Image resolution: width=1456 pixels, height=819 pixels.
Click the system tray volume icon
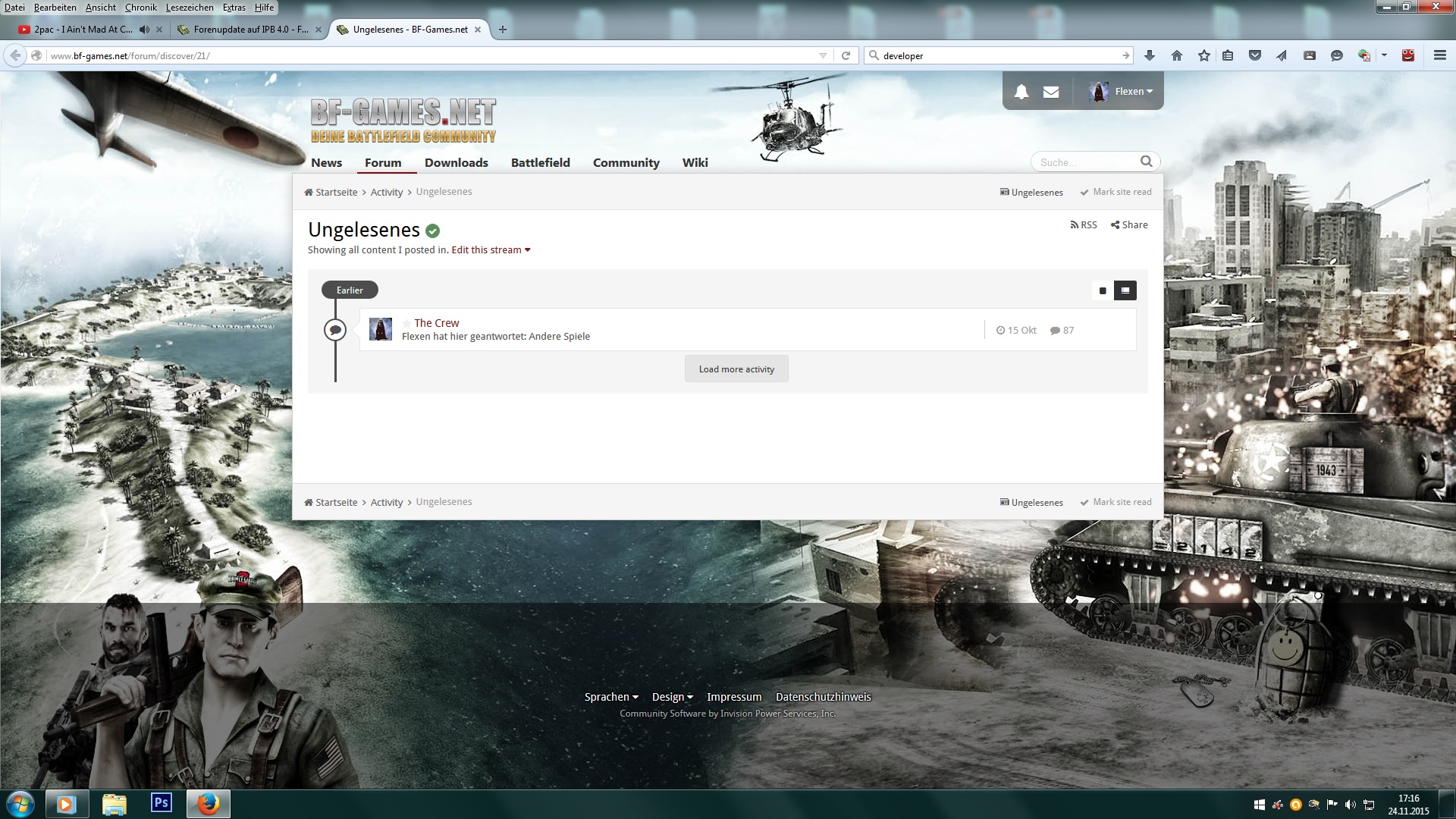pyautogui.click(x=1351, y=805)
